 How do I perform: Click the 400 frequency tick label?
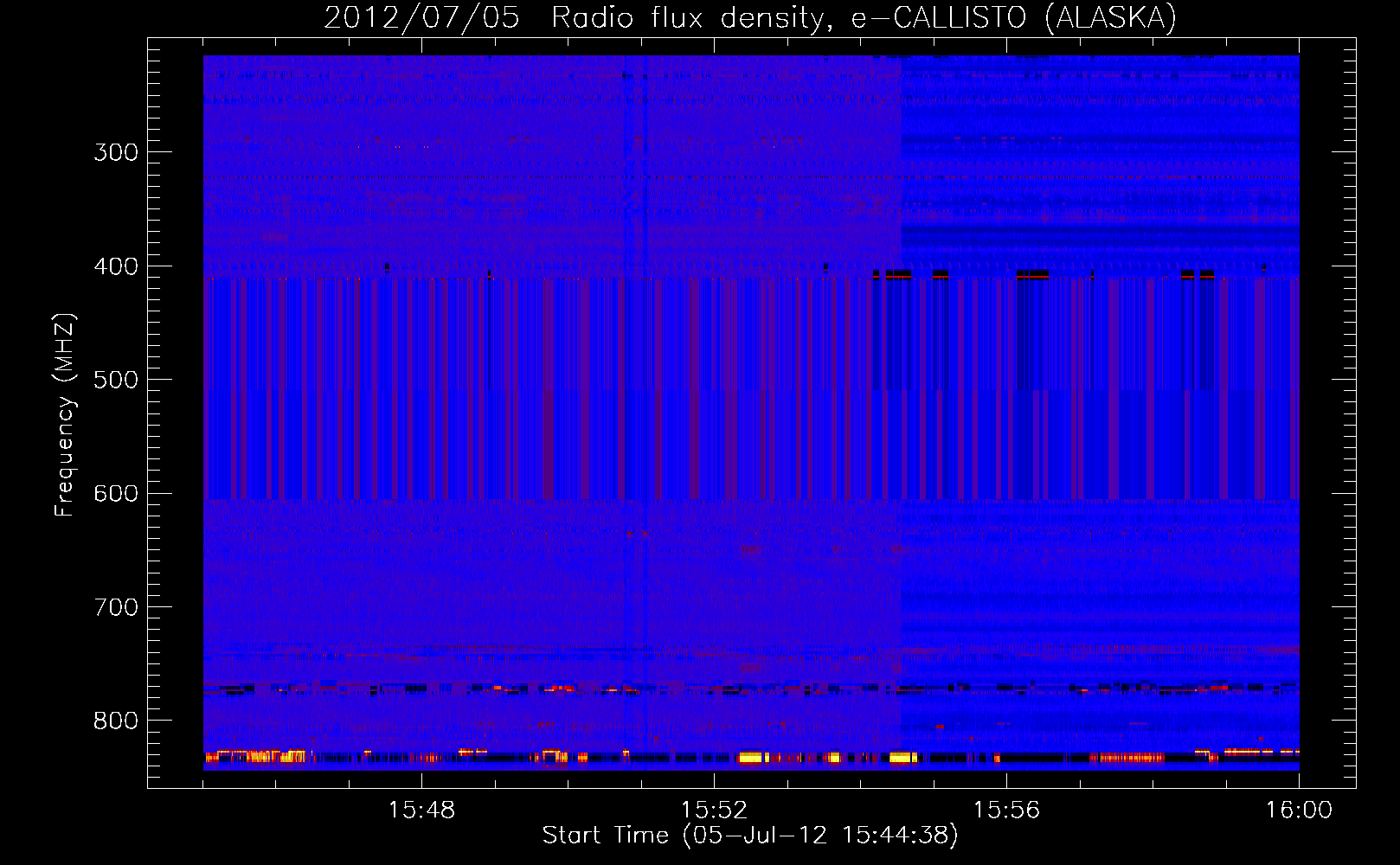coord(116,266)
